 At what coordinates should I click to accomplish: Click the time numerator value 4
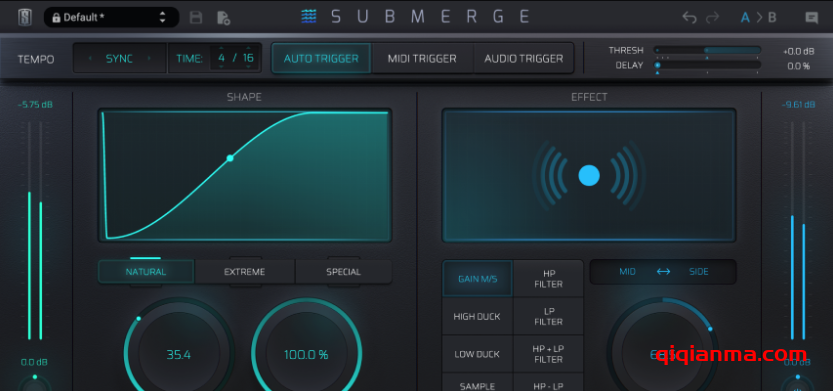click(x=222, y=58)
